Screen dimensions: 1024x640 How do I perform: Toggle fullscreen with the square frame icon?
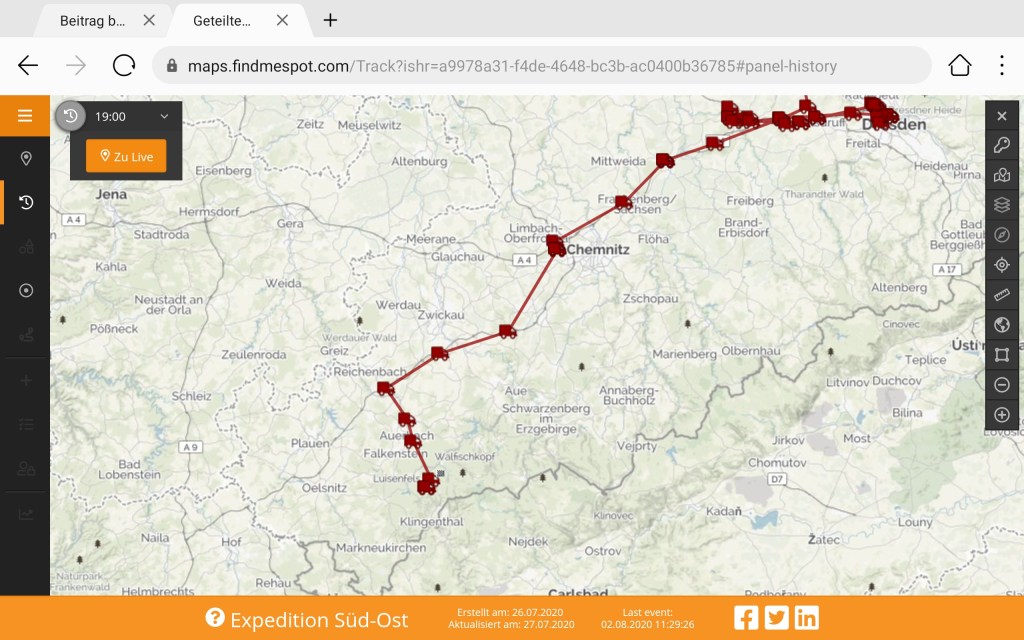[x=1002, y=355]
